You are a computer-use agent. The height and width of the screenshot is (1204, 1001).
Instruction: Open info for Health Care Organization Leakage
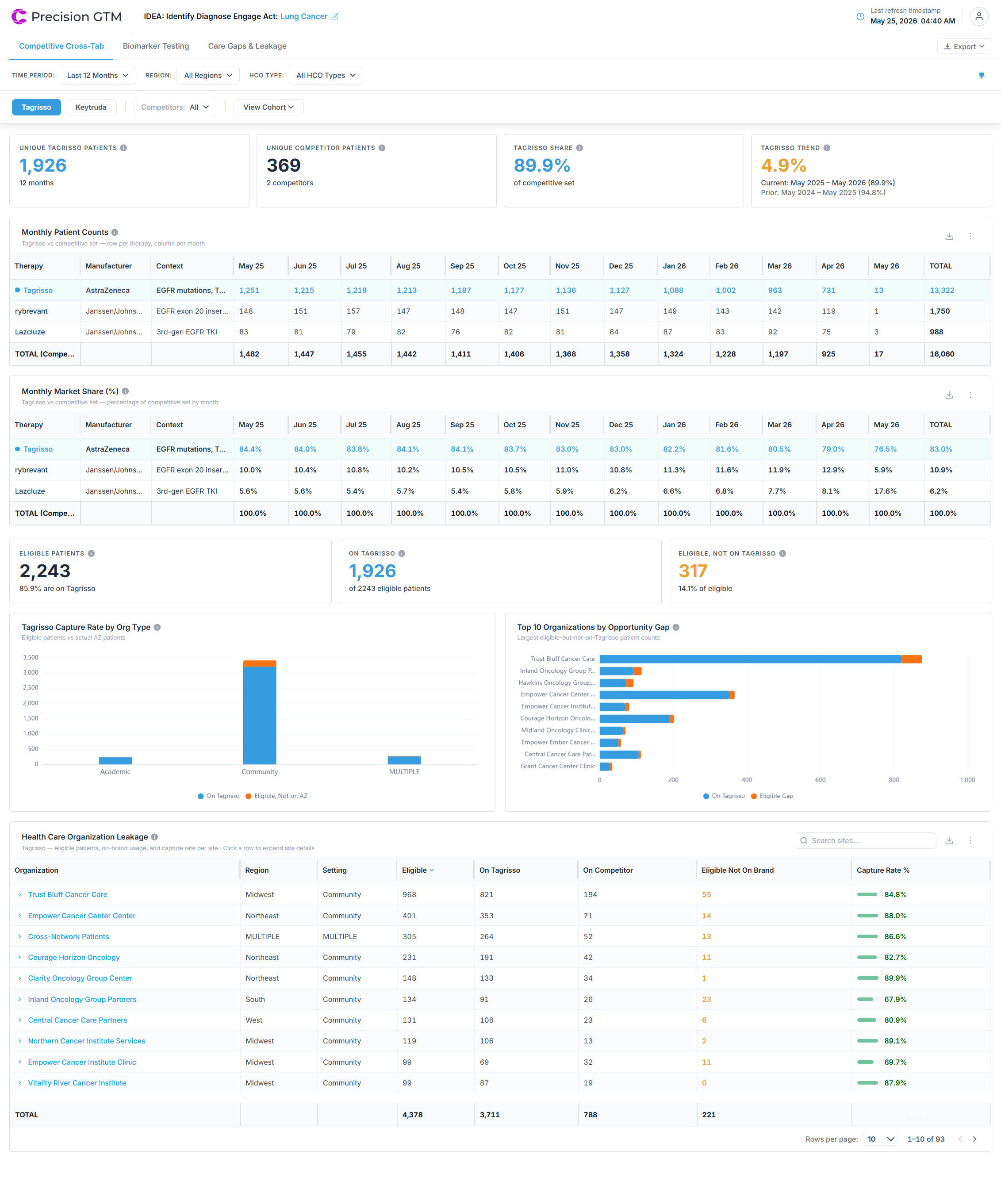[x=155, y=837]
